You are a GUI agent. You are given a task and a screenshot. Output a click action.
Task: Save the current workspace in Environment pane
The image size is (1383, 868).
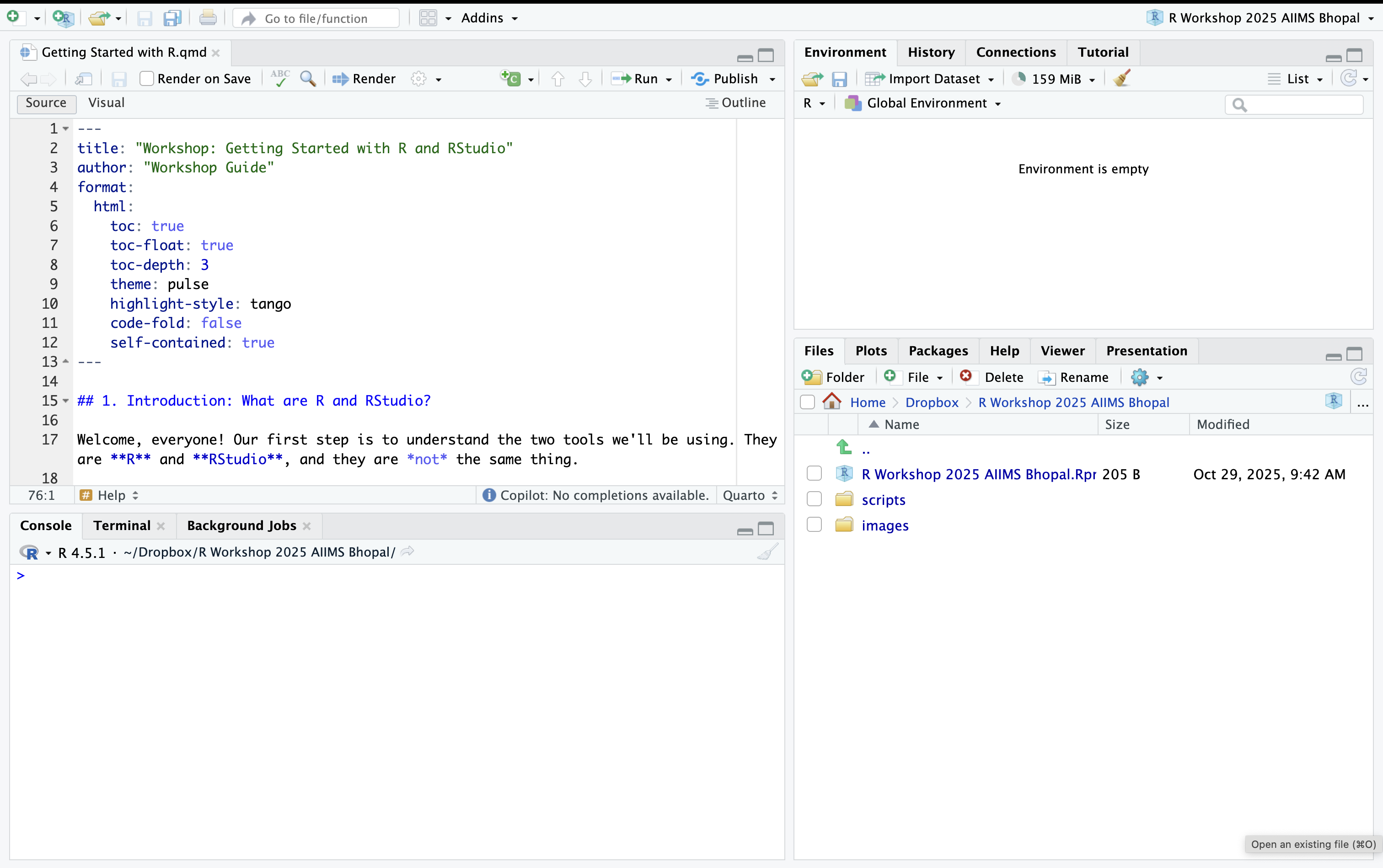pos(840,79)
